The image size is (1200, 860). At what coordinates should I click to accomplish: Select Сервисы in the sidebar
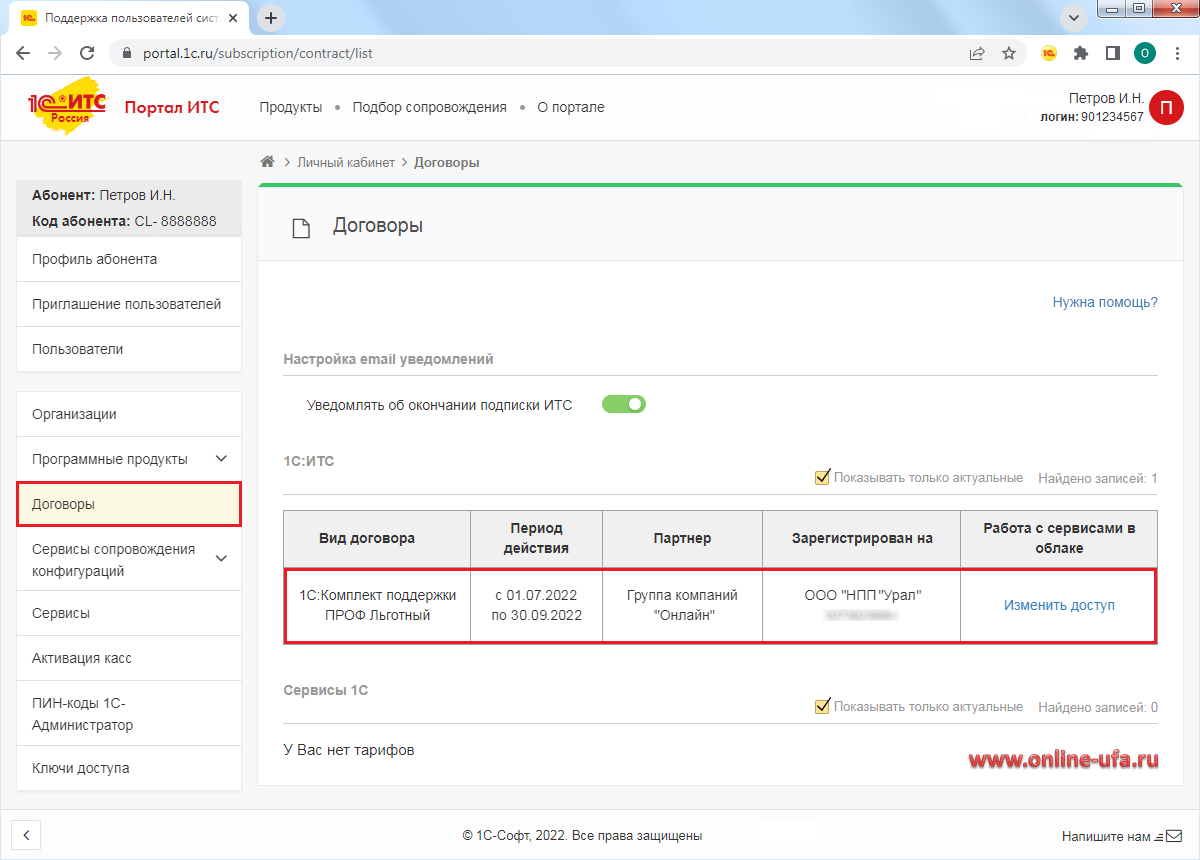(x=129, y=613)
